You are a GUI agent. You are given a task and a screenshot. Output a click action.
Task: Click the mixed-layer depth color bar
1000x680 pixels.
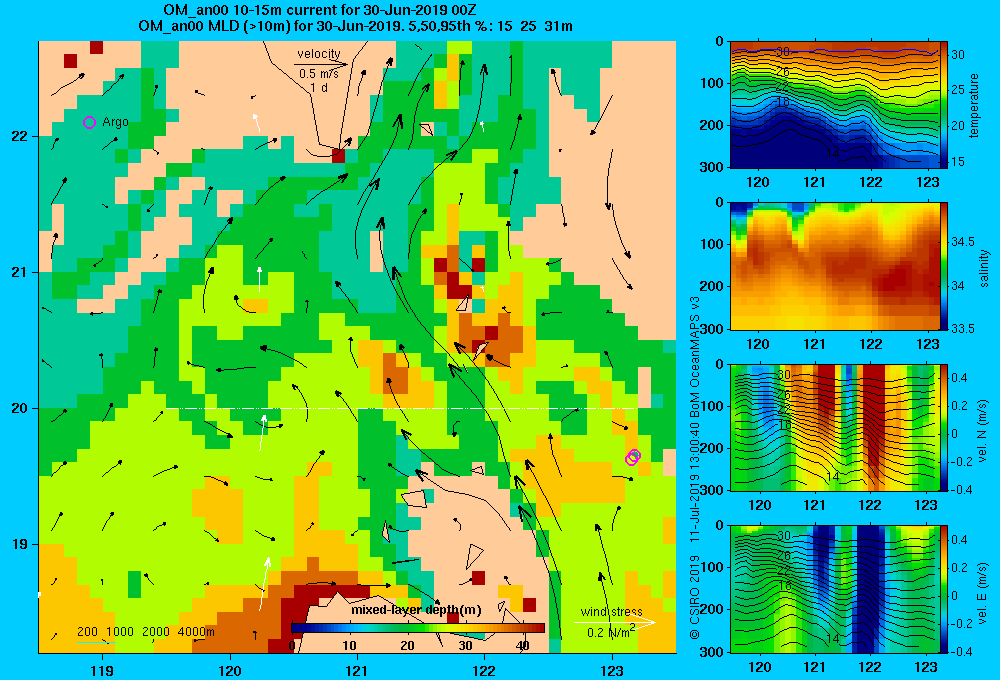click(418, 628)
